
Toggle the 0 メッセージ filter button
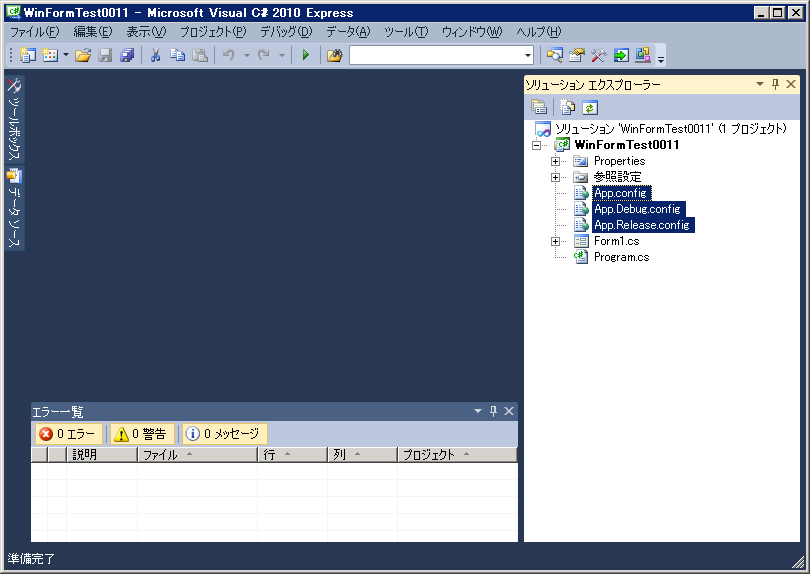pyautogui.click(x=225, y=434)
